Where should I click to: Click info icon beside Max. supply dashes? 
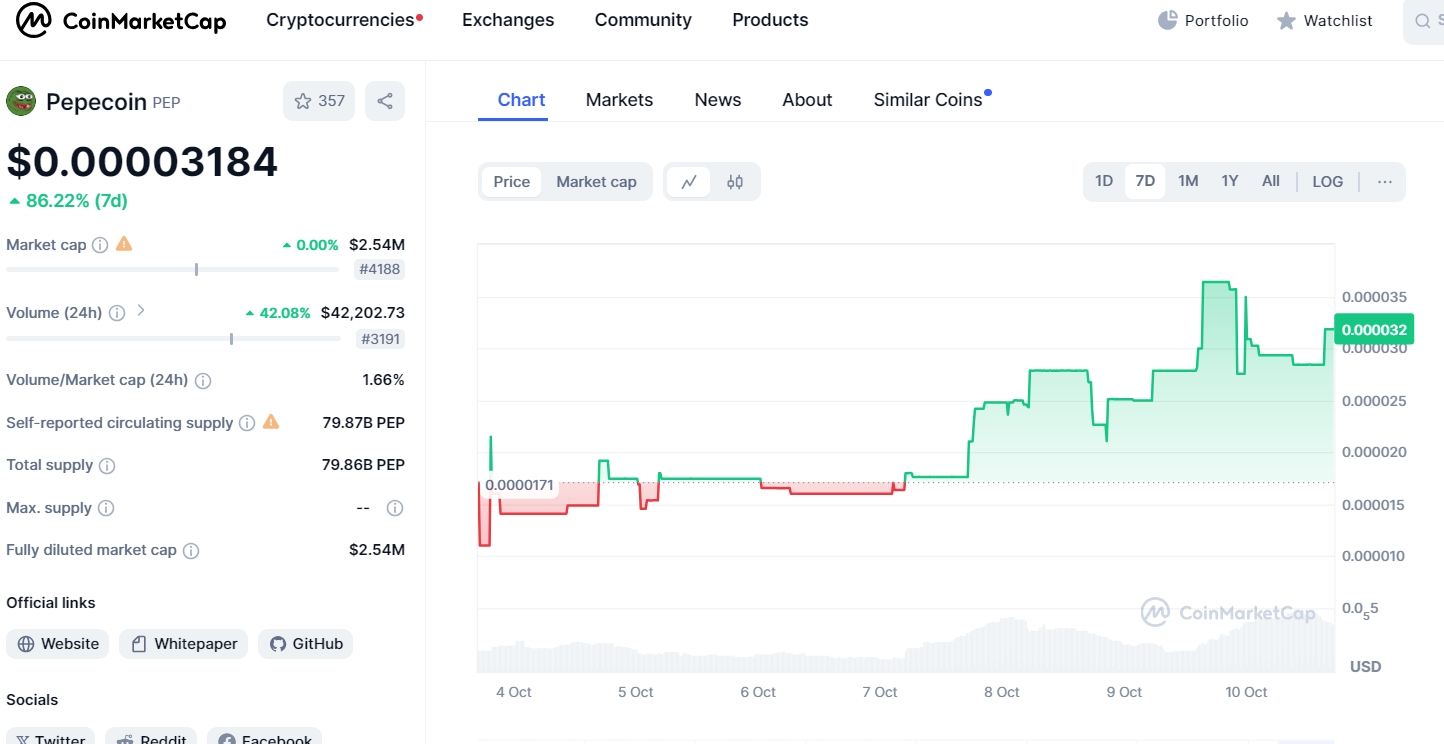tap(395, 508)
